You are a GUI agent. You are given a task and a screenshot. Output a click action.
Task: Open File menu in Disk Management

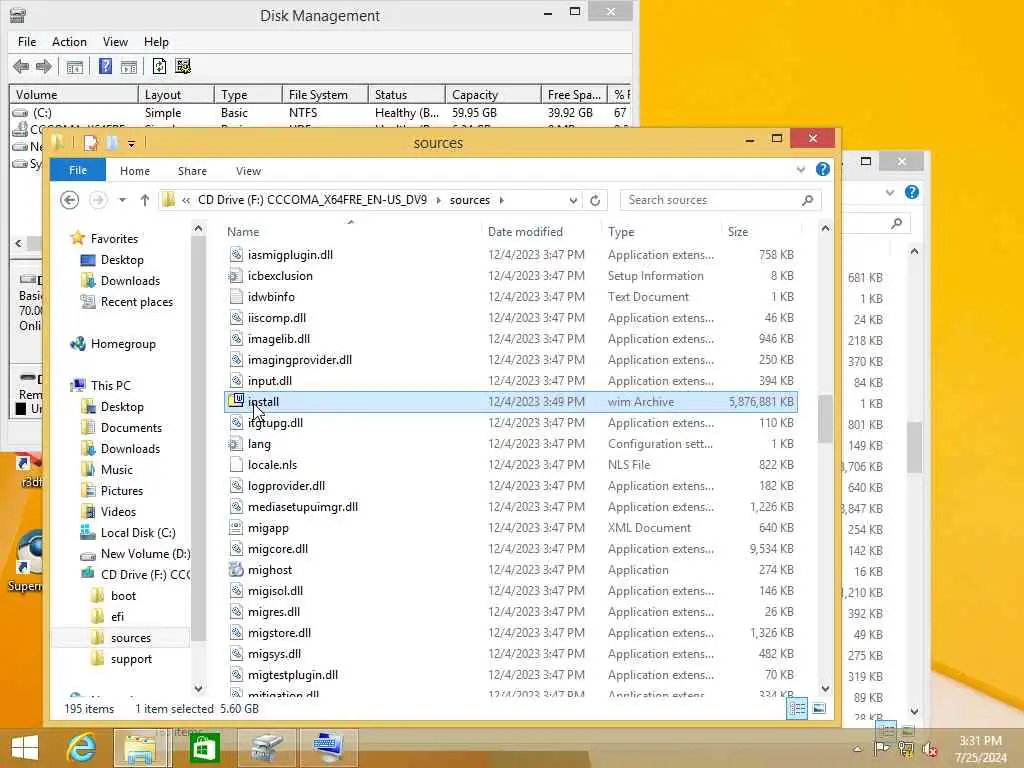click(x=27, y=42)
